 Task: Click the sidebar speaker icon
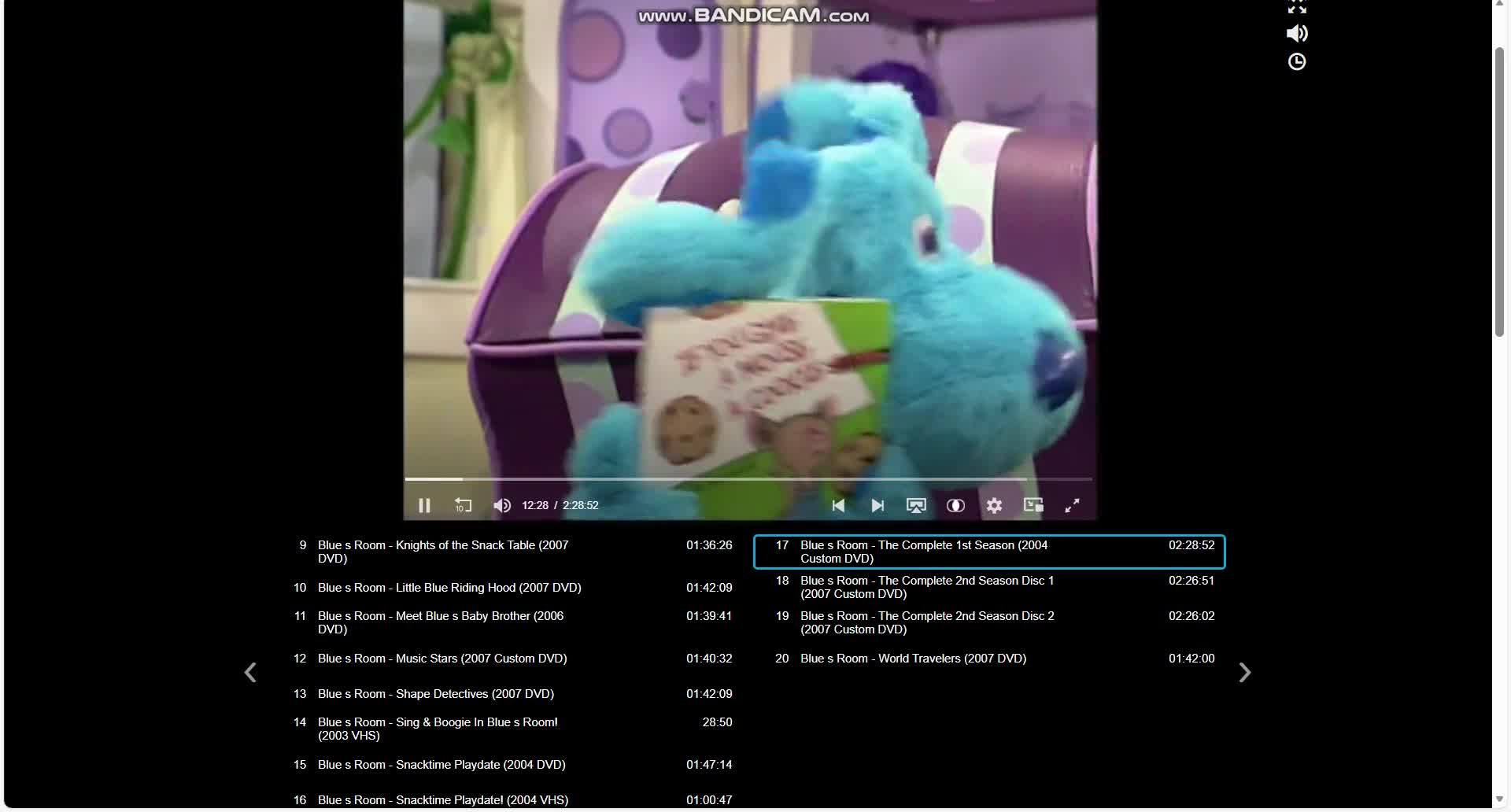click(x=1296, y=33)
